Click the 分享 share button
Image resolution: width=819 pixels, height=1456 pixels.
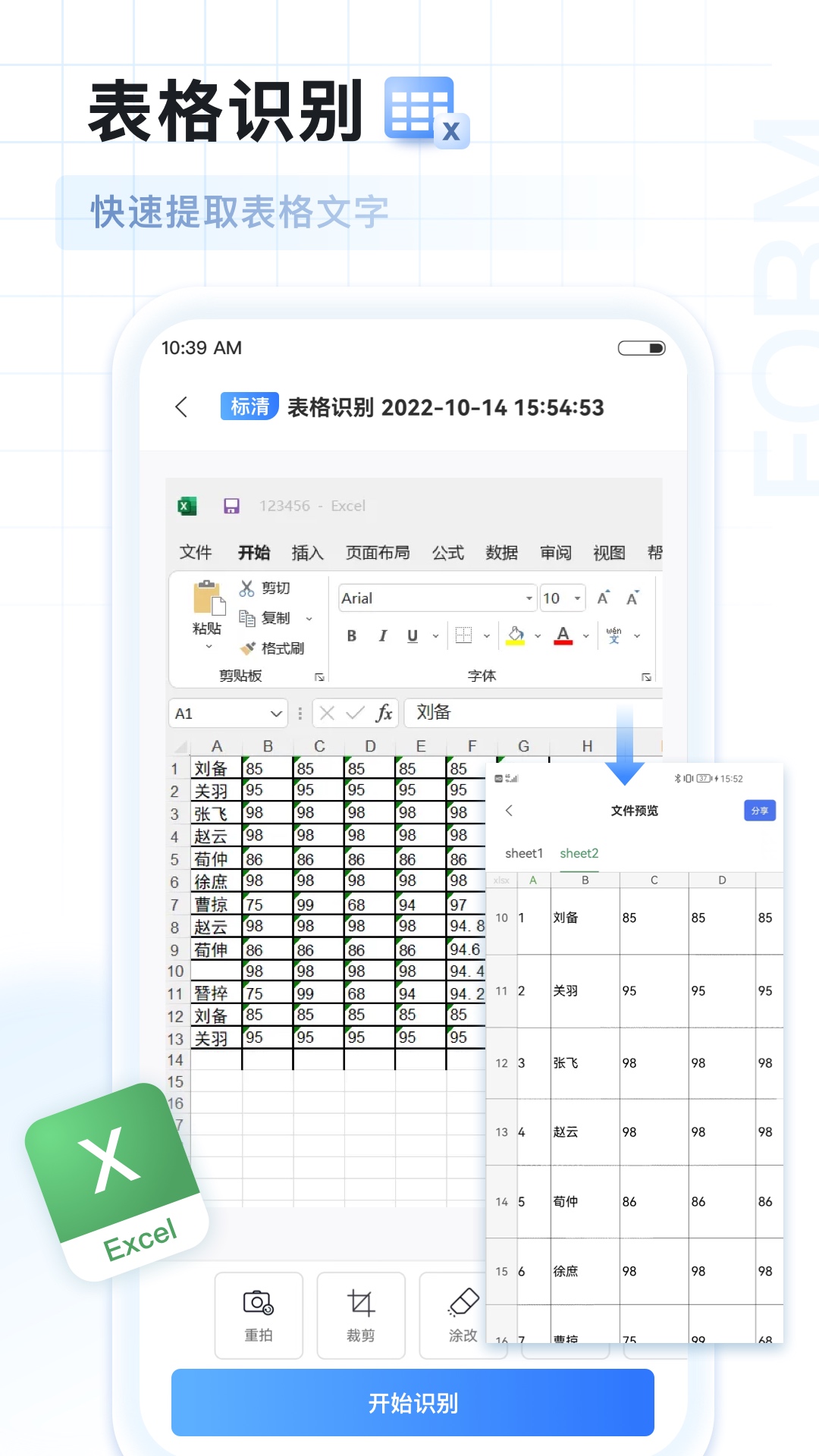point(759,811)
